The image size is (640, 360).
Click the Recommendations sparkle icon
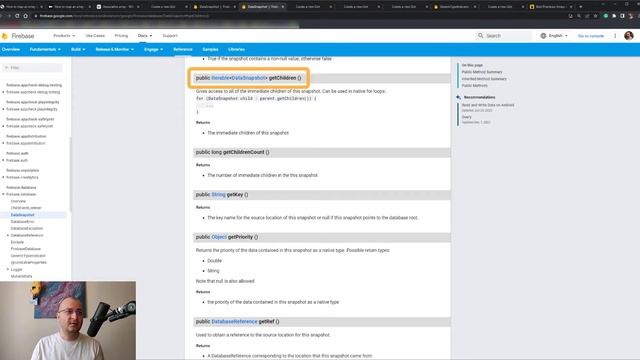click(458, 97)
